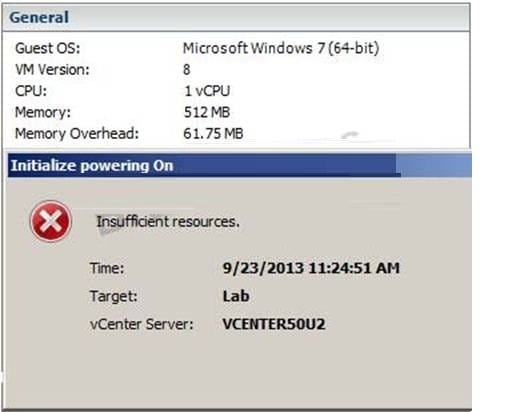Click the Target label

click(x=114, y=296)
